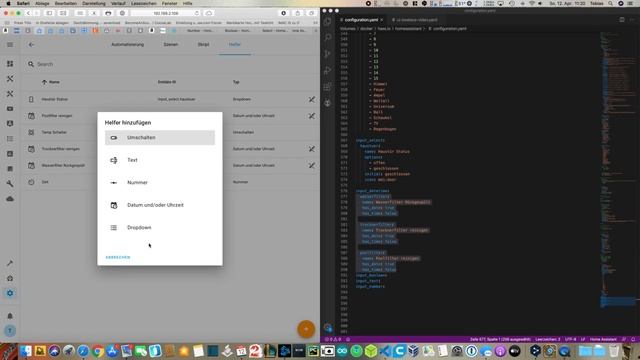Open wrench icon in Home Assistant sidebar

tap(10, 184)
